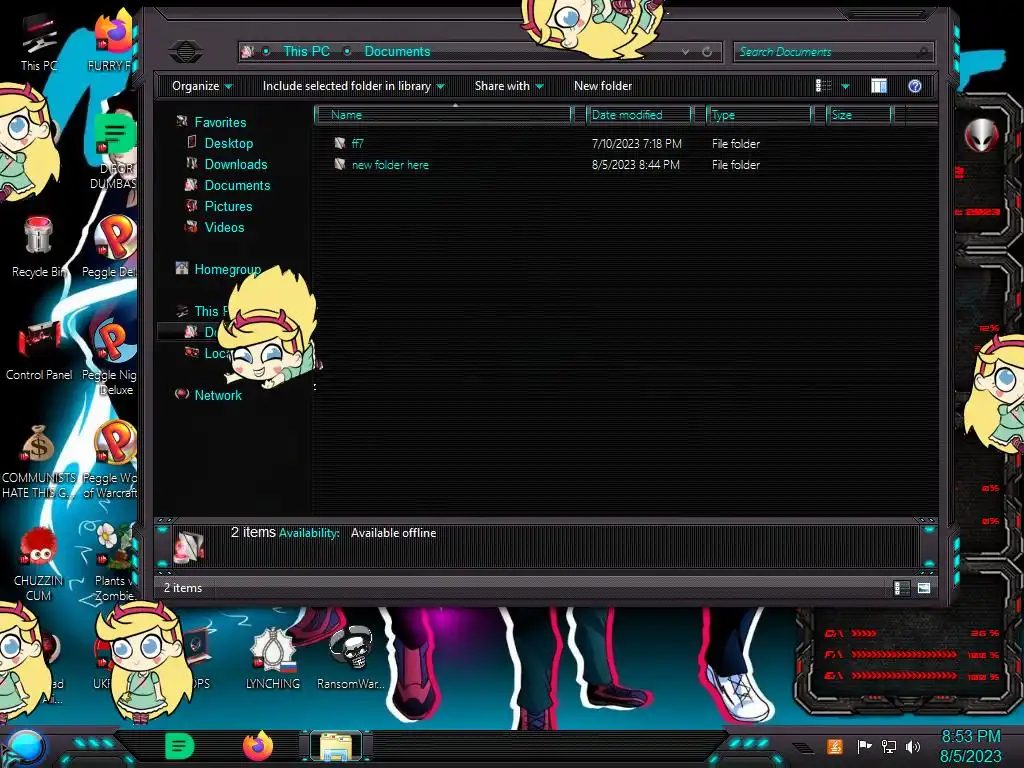Click the change view icon in the toolbar
This screenshot has height=768, width=1024.
pos(824,86)
